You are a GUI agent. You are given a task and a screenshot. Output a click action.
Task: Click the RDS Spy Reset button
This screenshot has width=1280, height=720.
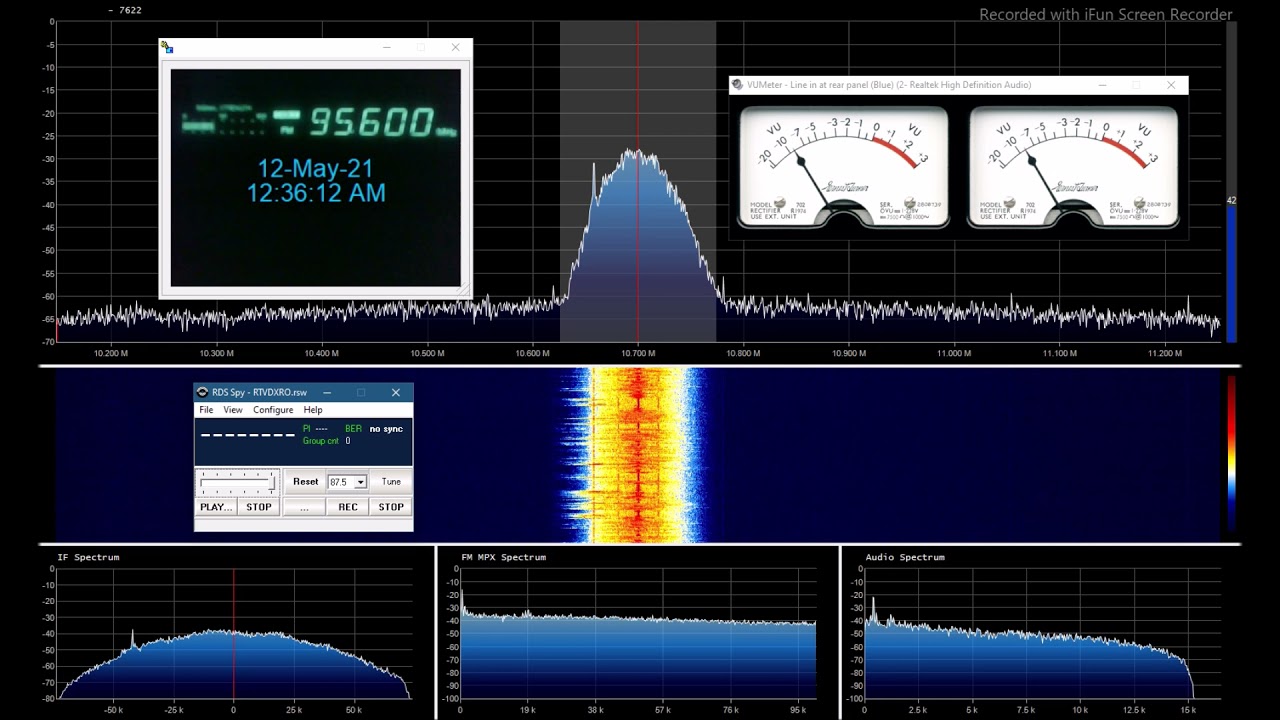[x=305, y=482]
